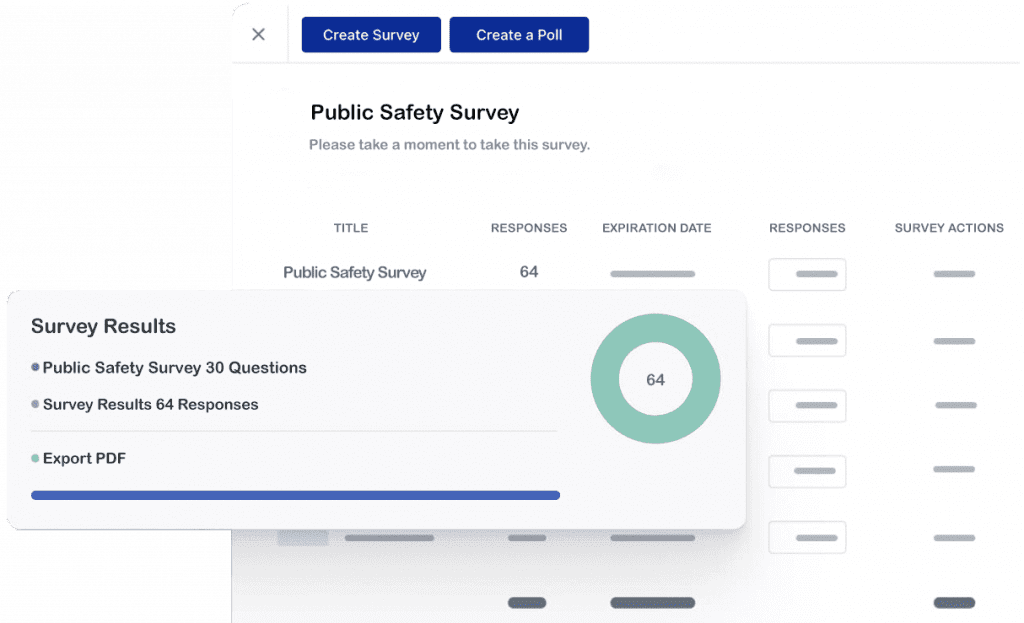Open the Survey Results panel header
Viewport: 1024px width, 623px height.
click(103, 326)
